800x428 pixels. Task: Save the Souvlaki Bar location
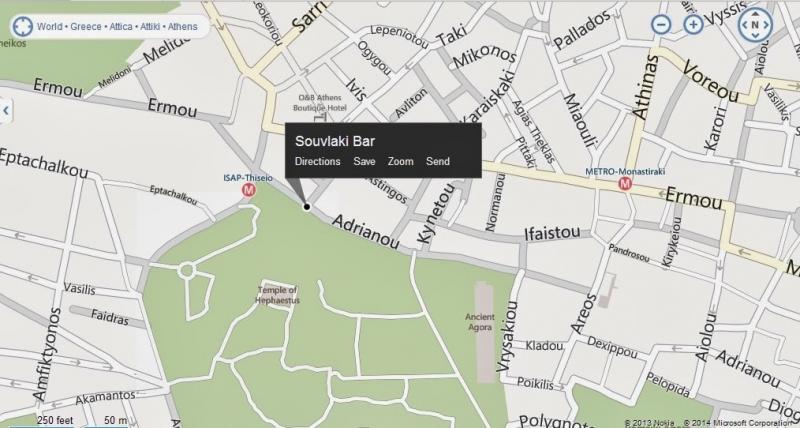coord(364,161)
